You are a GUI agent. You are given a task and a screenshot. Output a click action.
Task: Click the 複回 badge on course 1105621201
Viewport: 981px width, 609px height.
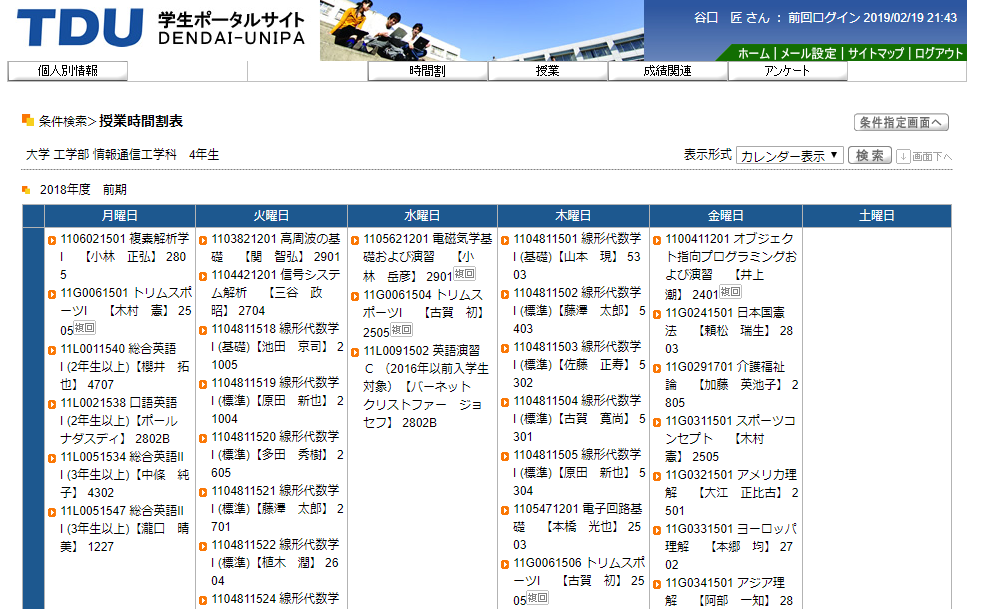(x=465, y=274)
